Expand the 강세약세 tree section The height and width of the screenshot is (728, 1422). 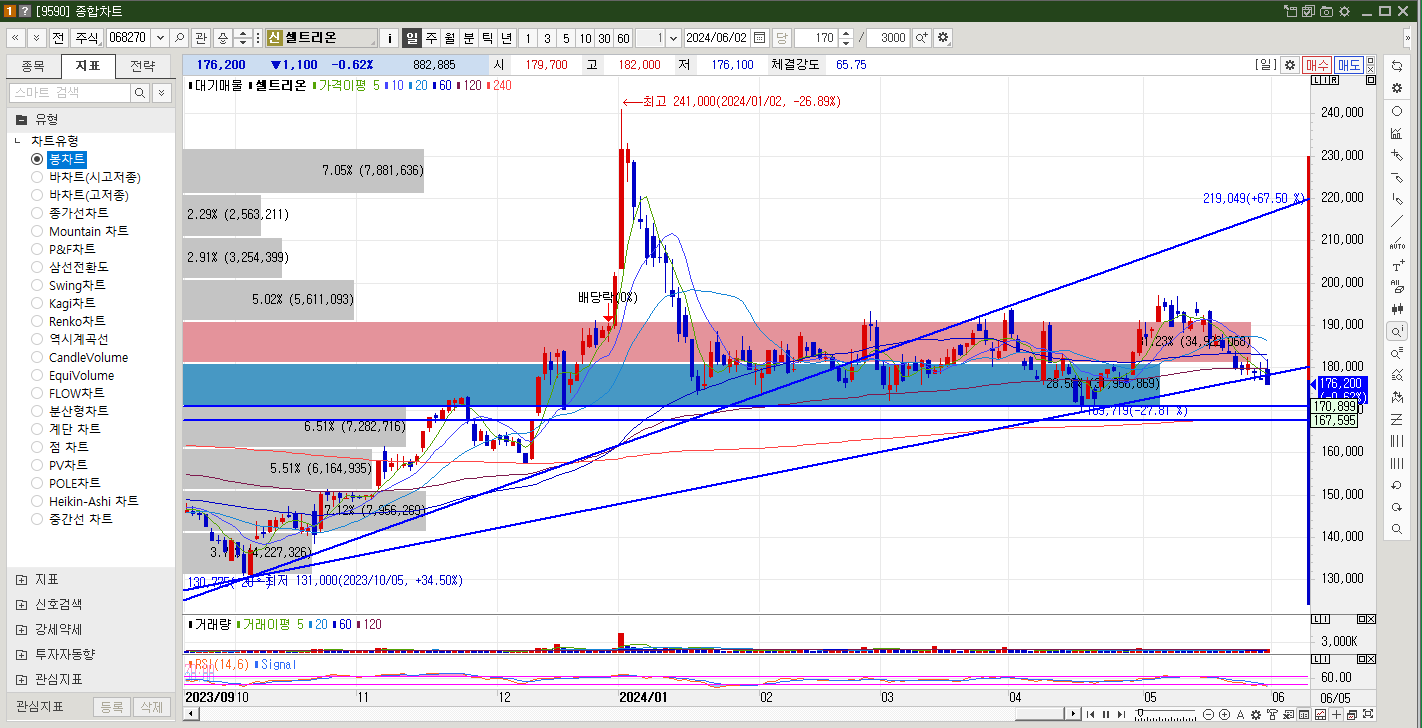[x=21, y=629]
